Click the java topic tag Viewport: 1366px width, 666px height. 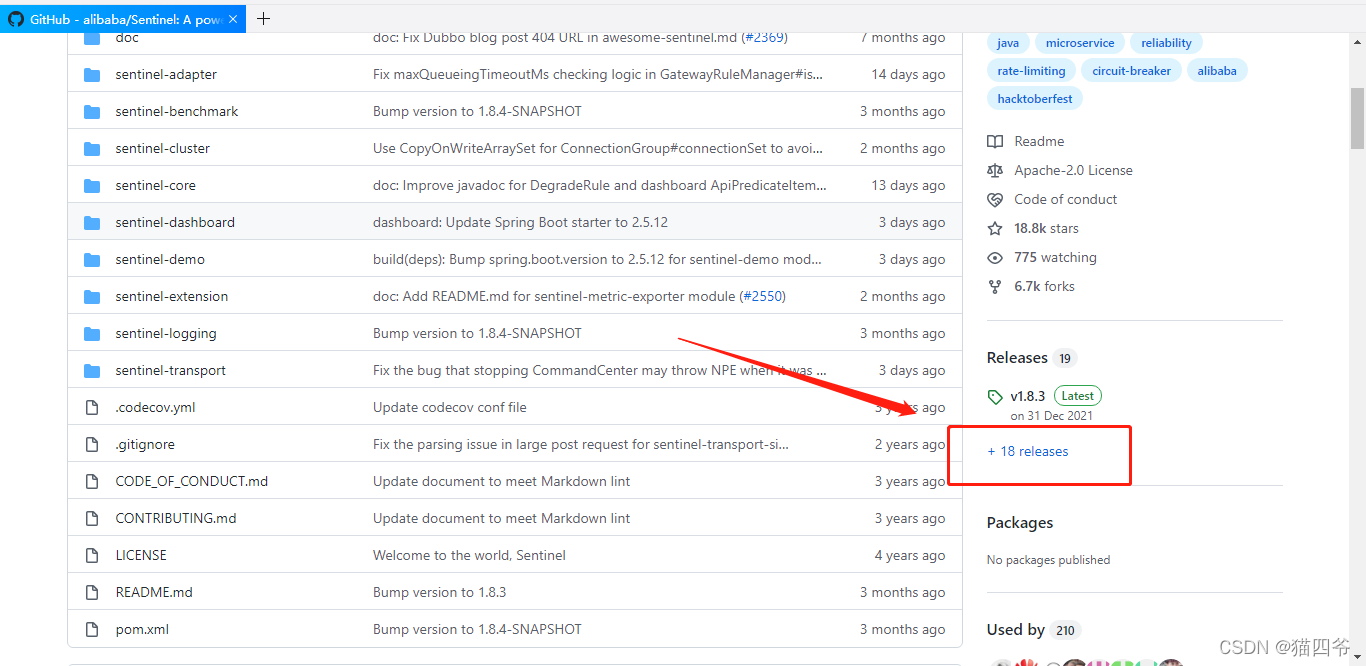coord(1008,43)
